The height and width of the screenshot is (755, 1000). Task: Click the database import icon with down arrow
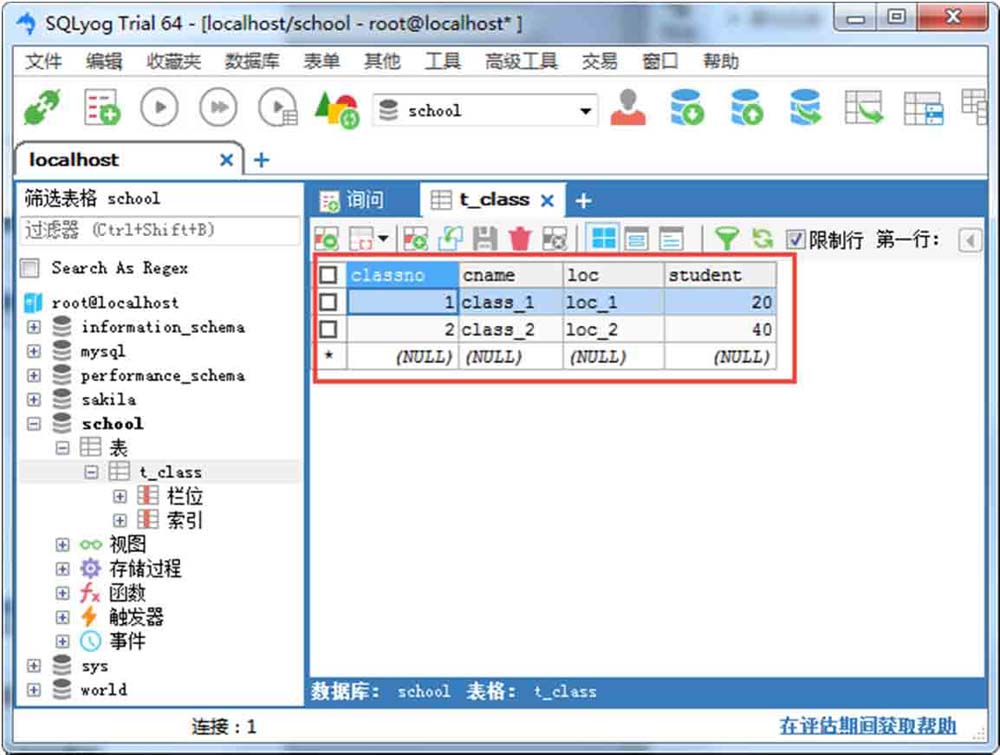pos(687,107)
